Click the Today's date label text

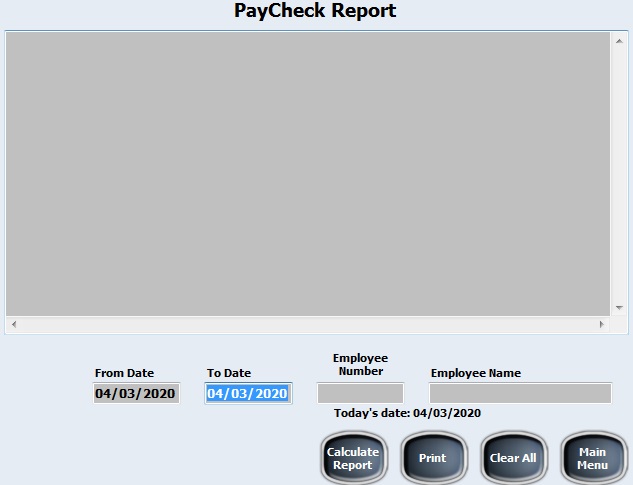407,413
